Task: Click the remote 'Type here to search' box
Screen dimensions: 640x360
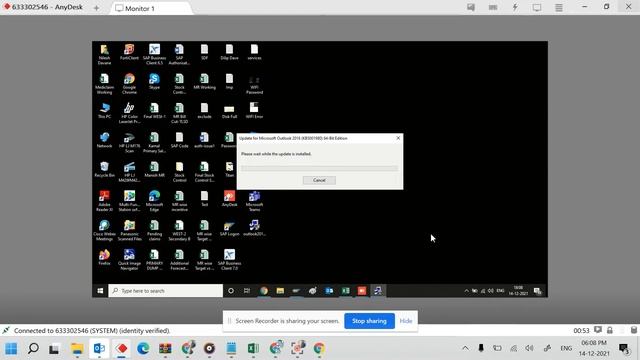Action: tap(166, 291)
